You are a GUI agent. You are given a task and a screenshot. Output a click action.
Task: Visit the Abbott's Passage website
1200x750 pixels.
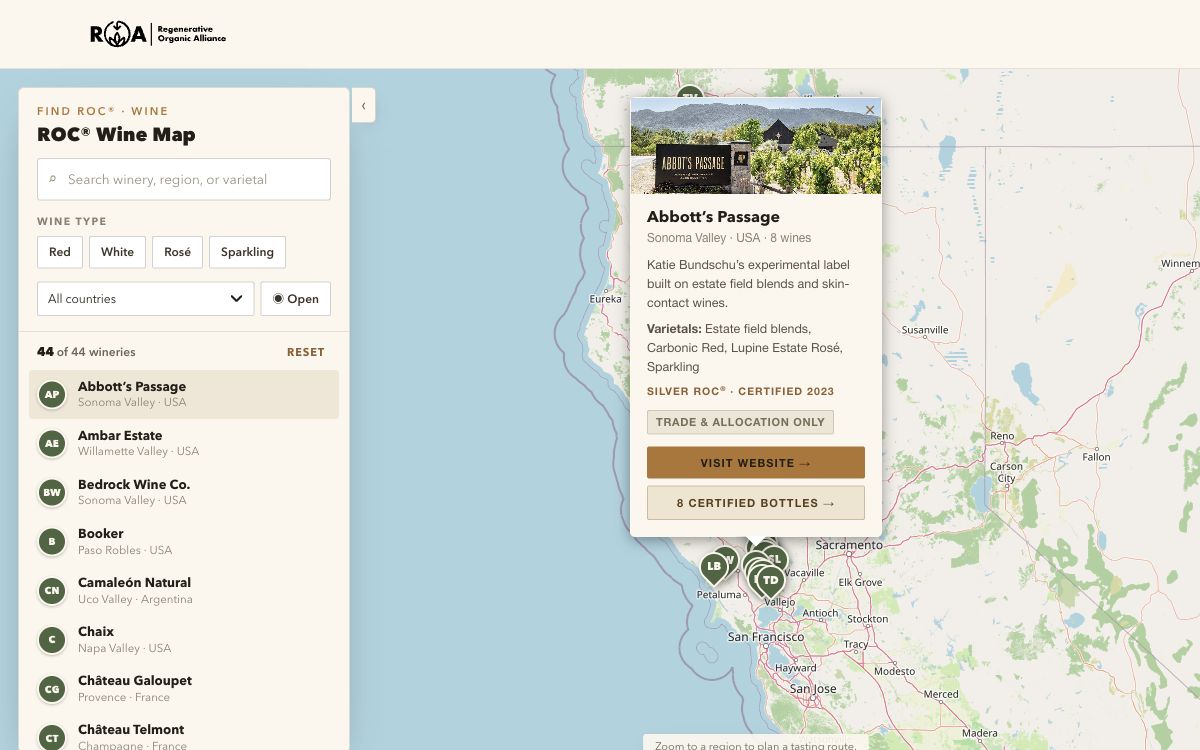pos(756,463)
